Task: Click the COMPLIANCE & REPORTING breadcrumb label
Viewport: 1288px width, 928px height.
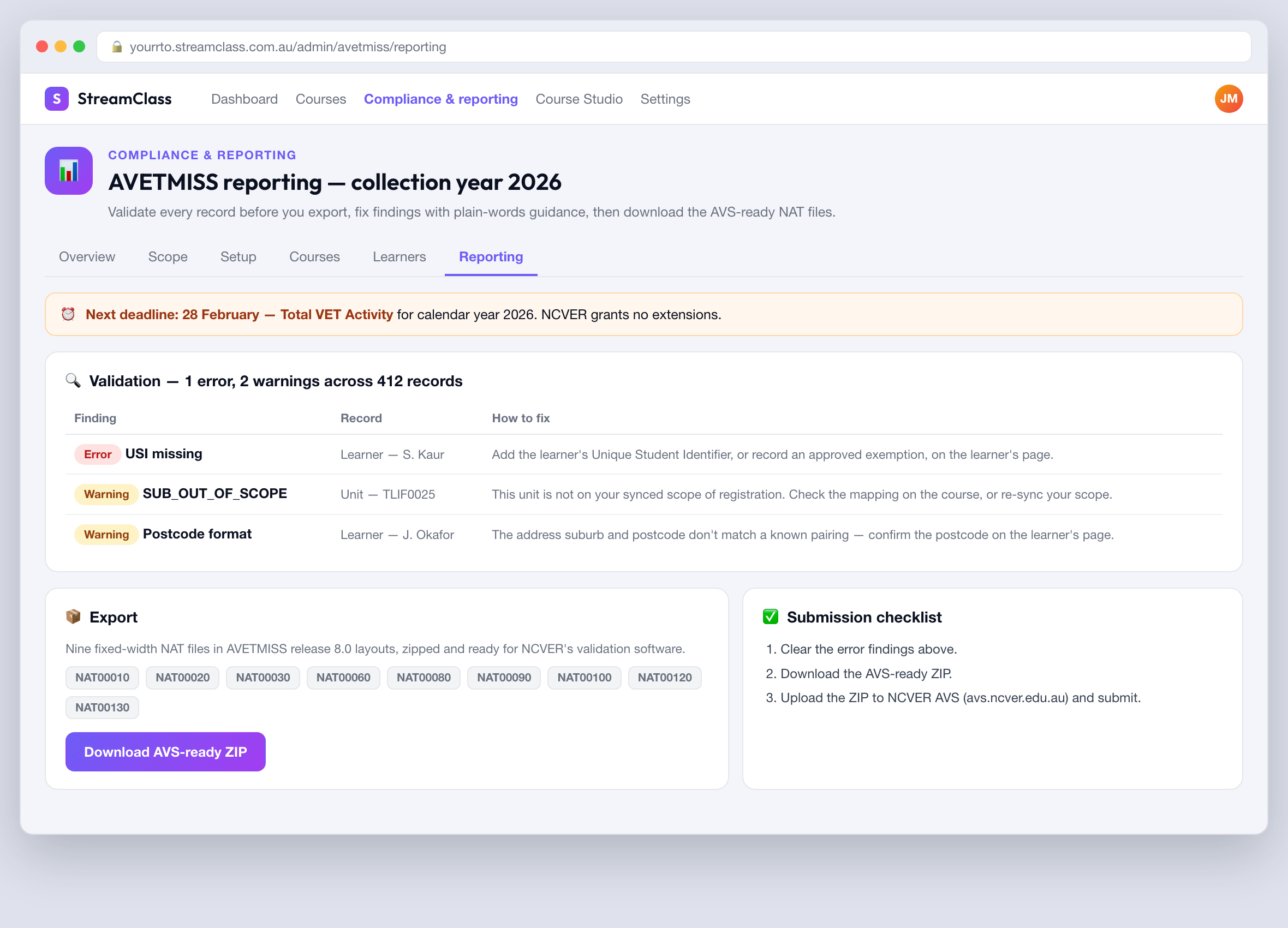Action: coord(202,155)
